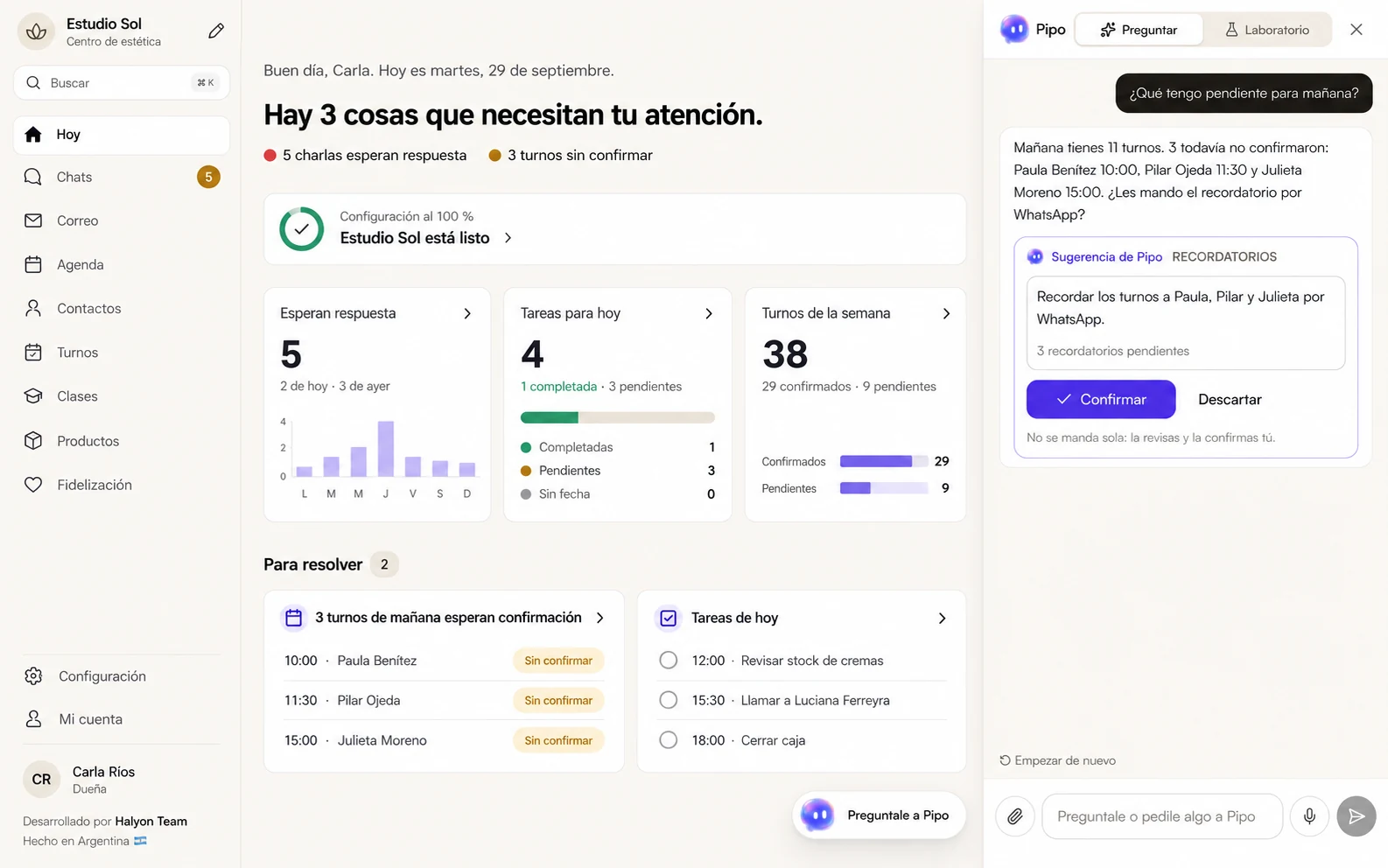Viewport: 1388px width, 868px height.
Task: Open Correo in the sidebar
Action: [x=122, y=220]
